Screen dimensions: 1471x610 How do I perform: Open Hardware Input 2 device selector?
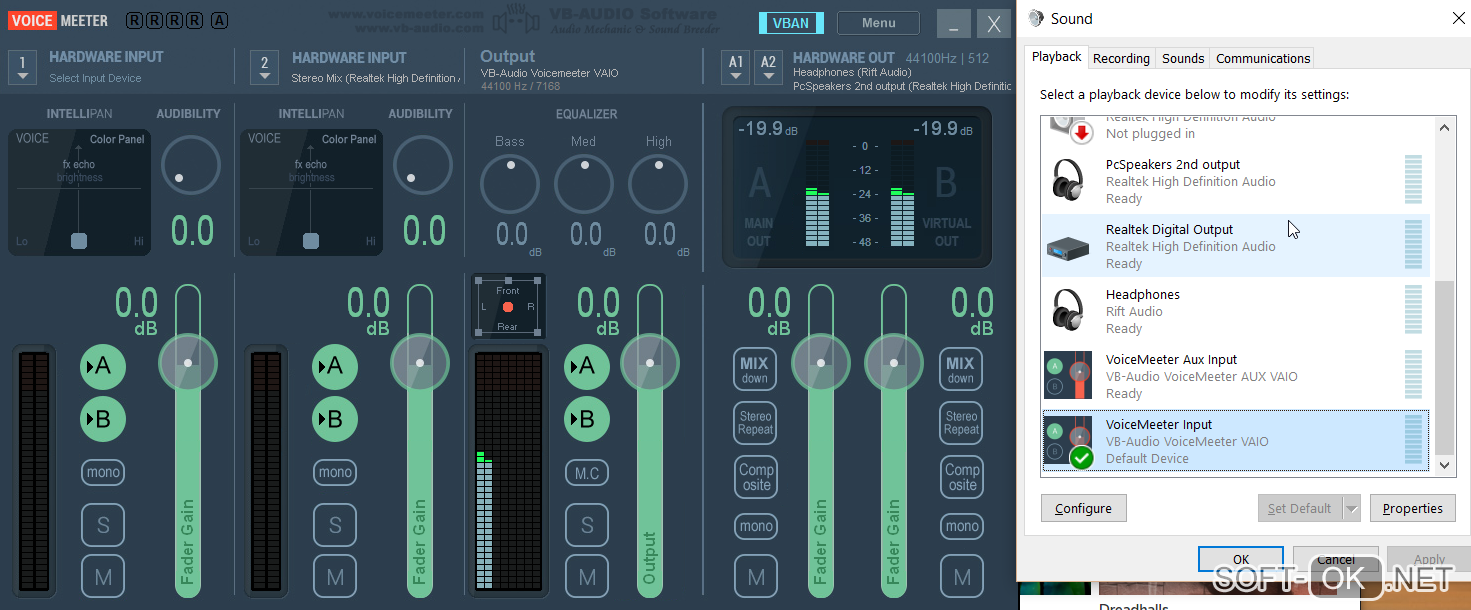[264, 66]
